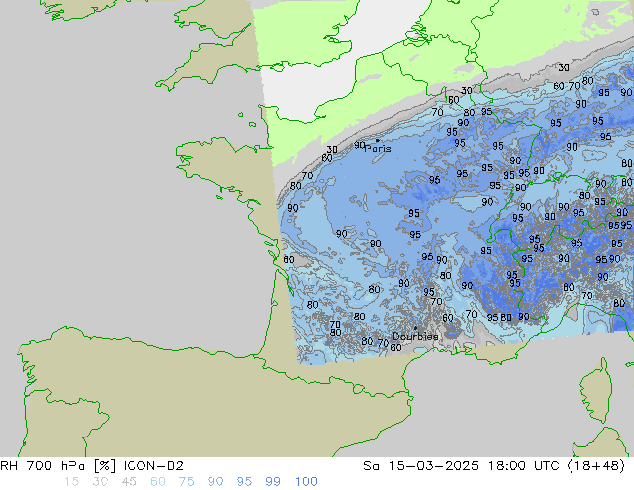Click the legend value 99
This screenshot has width=634, height=490.
click(x=273, y=482)
